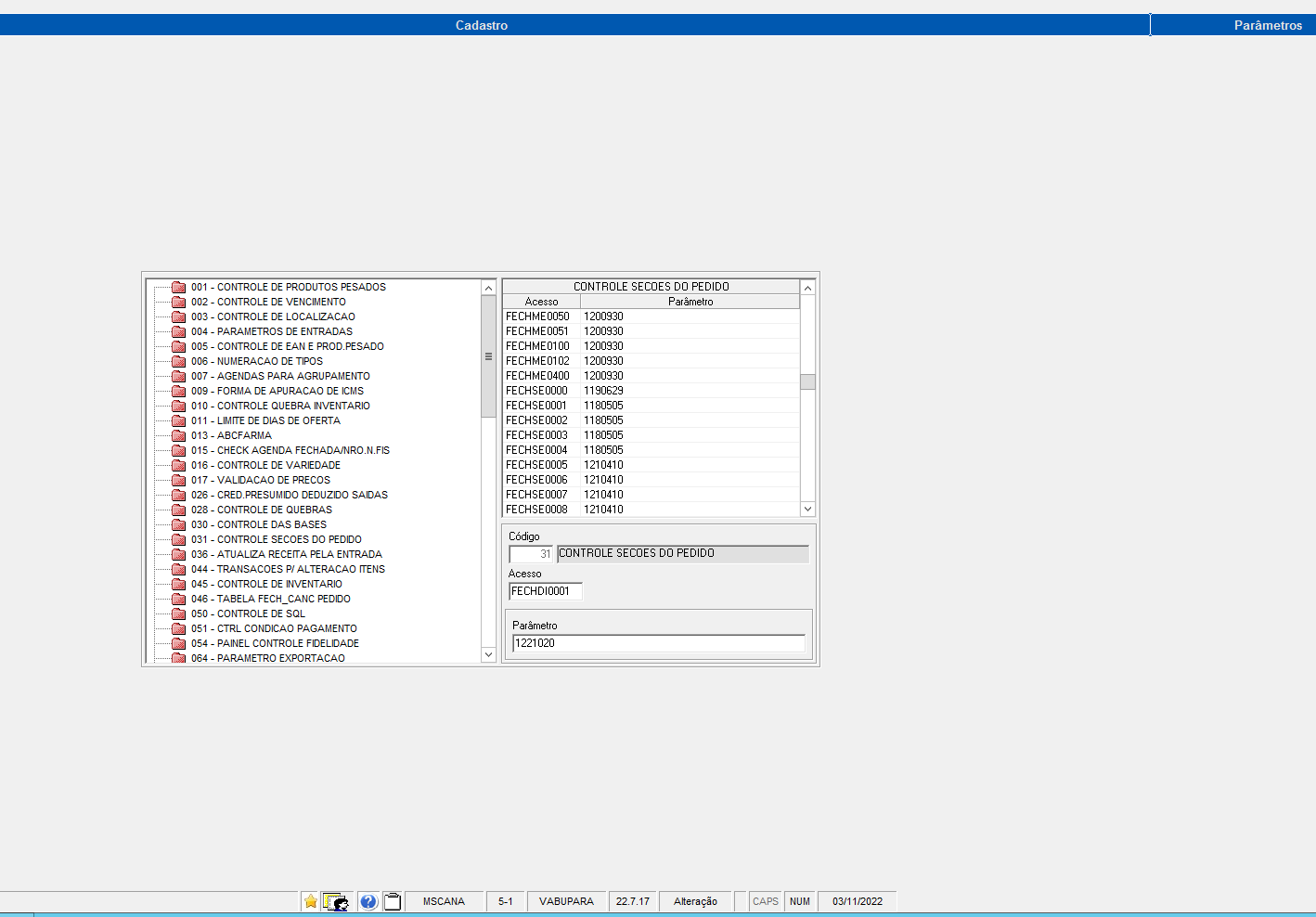Select 044 - TRANSACOES P/ ALTERACAO ITENS
Image resolution: width=1316 pixels, height=917 pixels.
[288, 569]
